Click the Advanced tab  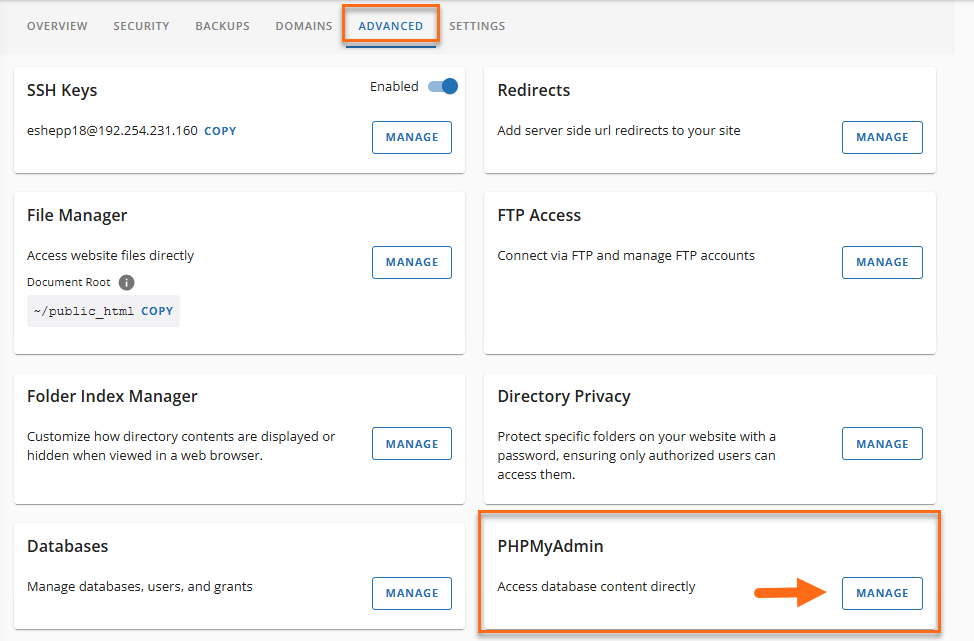pyautogui.click(x=390, y=26)
